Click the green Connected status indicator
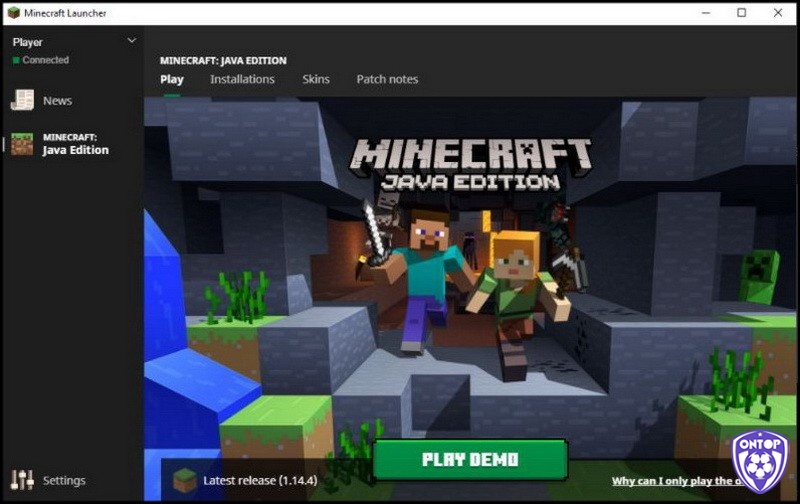The width and height of the screenshot is (800, 504). [x=16, y=60]
